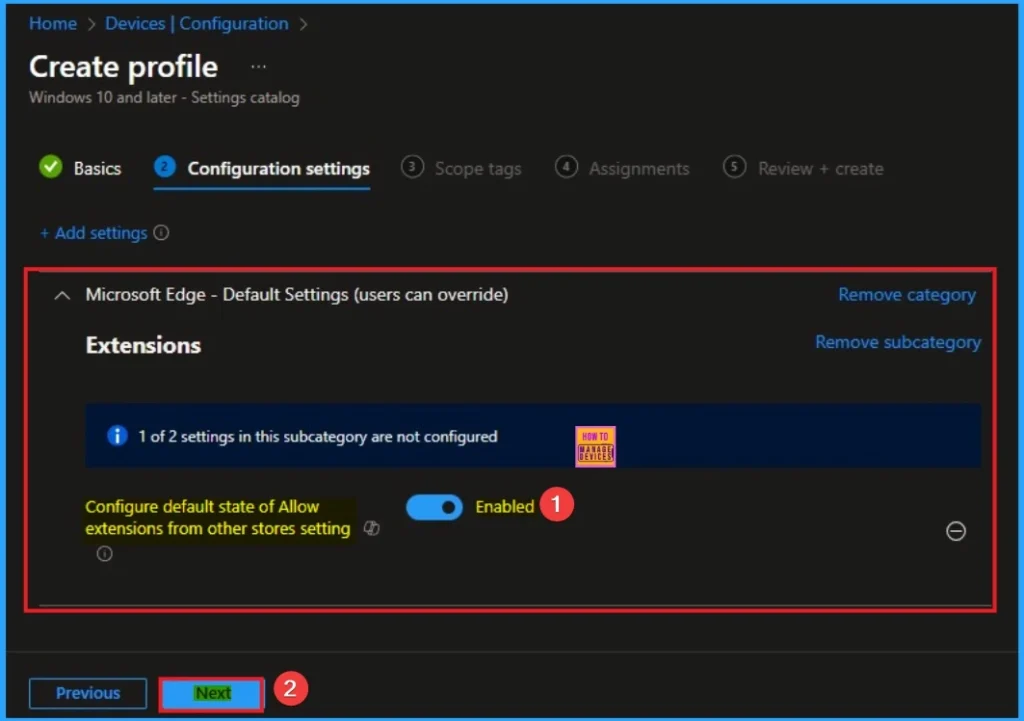The height and width of the screenshot is (721, 1024).
Task: Open the Scope tags step
Action: pyautogui.click(x=477, y=168)
